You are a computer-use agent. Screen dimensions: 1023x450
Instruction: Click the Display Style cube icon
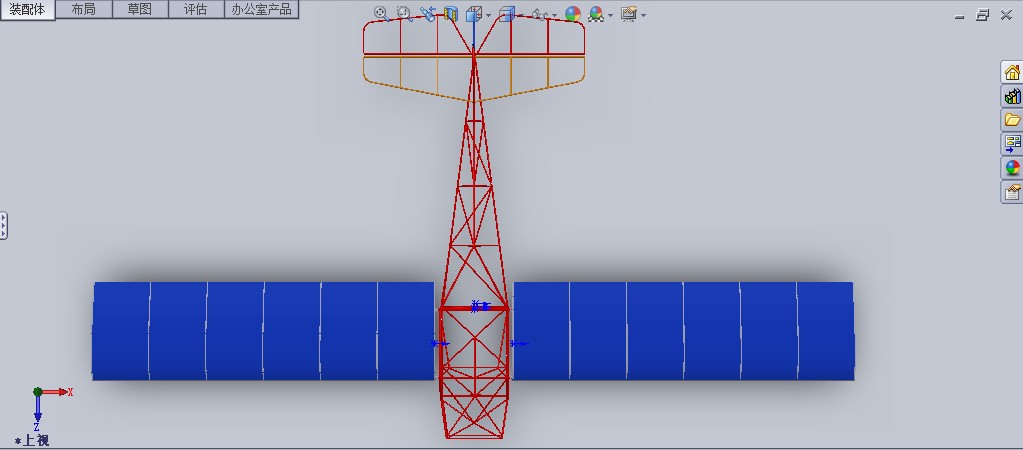pyautogui.click(x=507, y=14)
